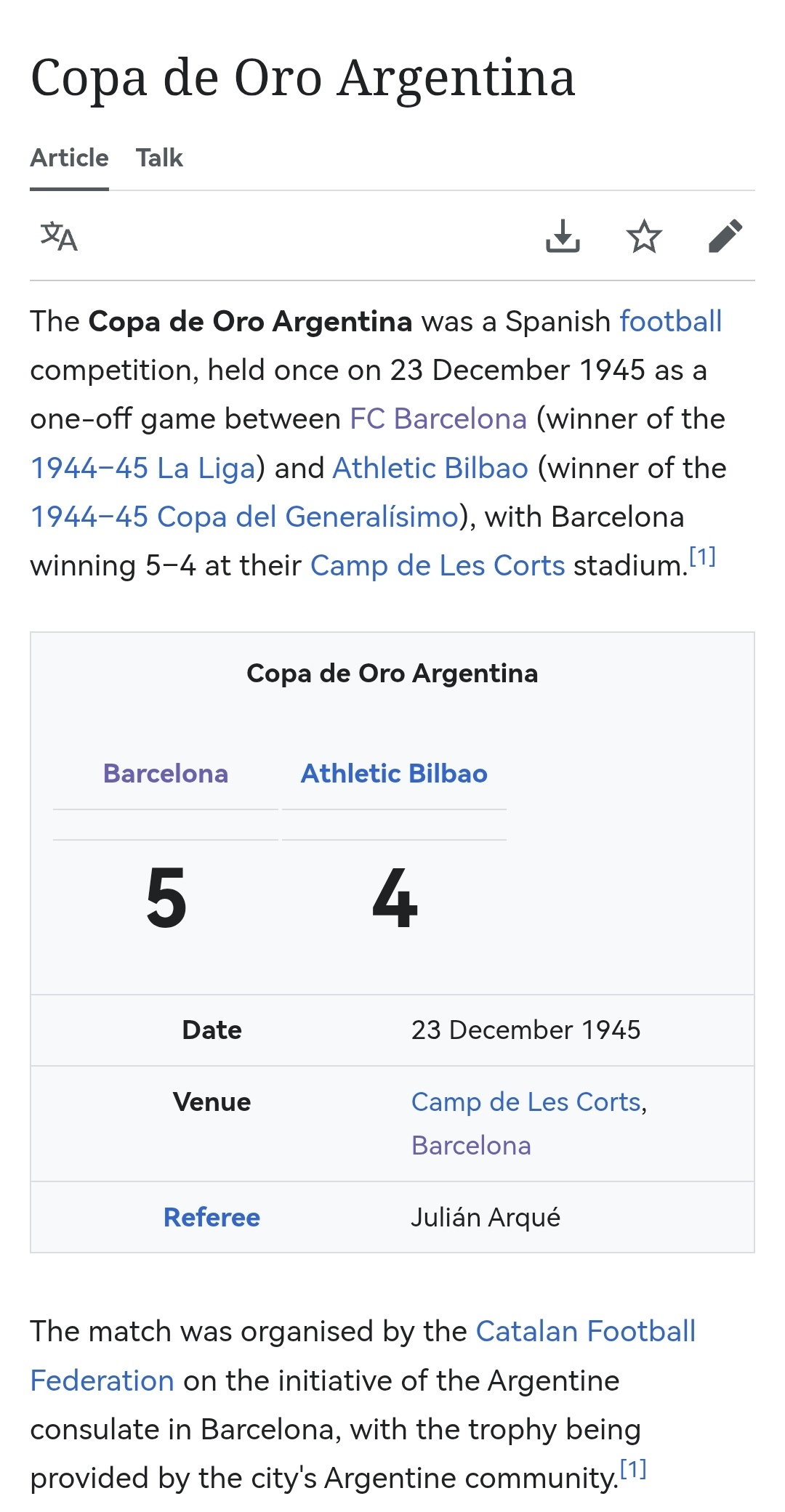This screenshot has width=785, height=1512.
Task: Open 1944–45 Copa del Generalísimo link
Action: click(x=244, y=517)
